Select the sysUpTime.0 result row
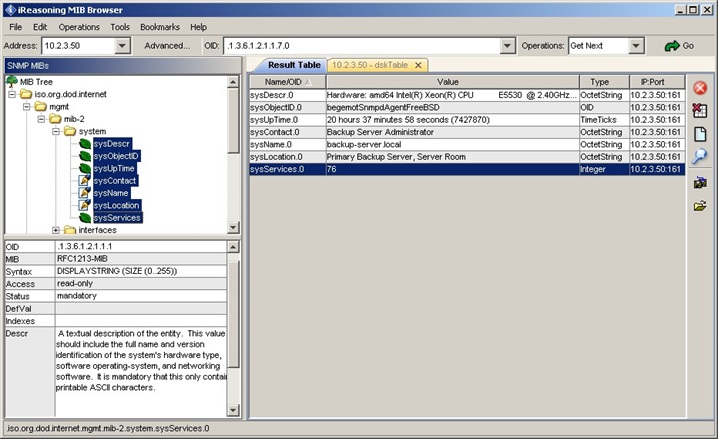Screen dimensions: 718x439 pyautogui.click(x=467, y=119)
